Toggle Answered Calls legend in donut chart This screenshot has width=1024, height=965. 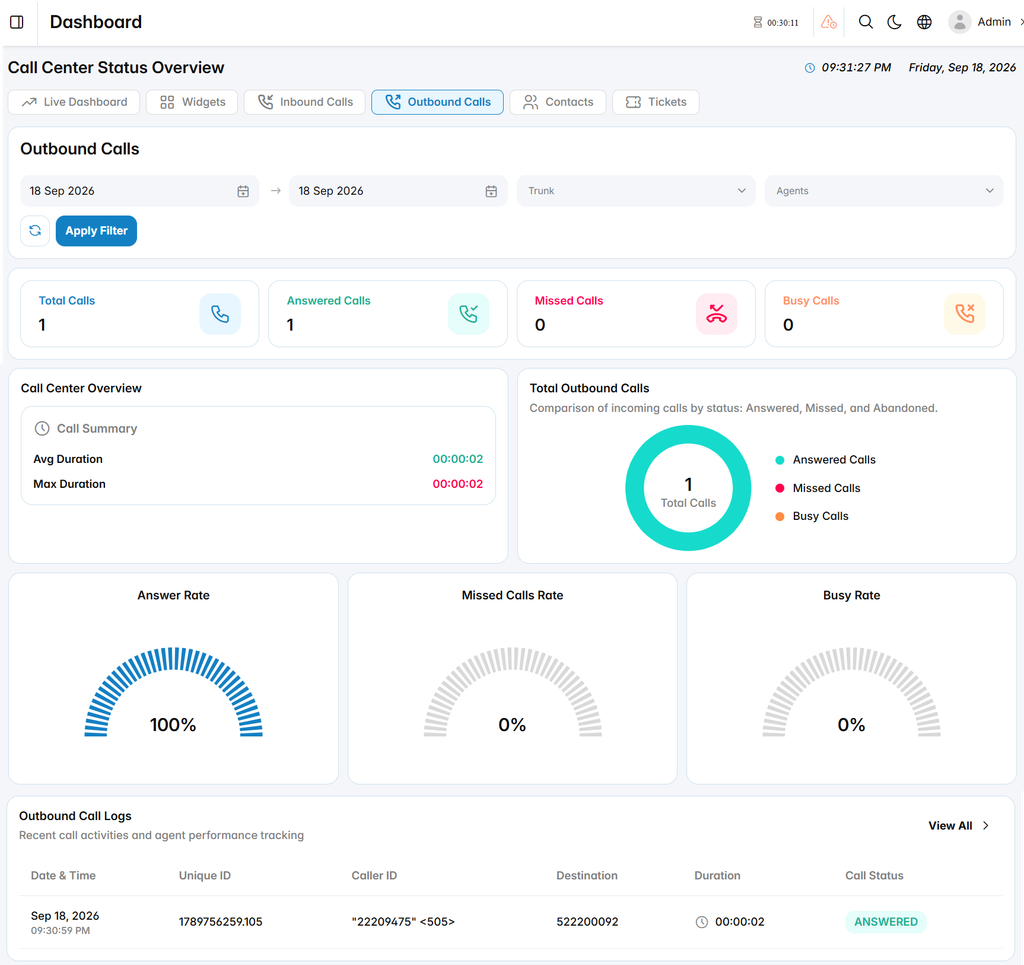pyautogui.click(x=826, y=460)
